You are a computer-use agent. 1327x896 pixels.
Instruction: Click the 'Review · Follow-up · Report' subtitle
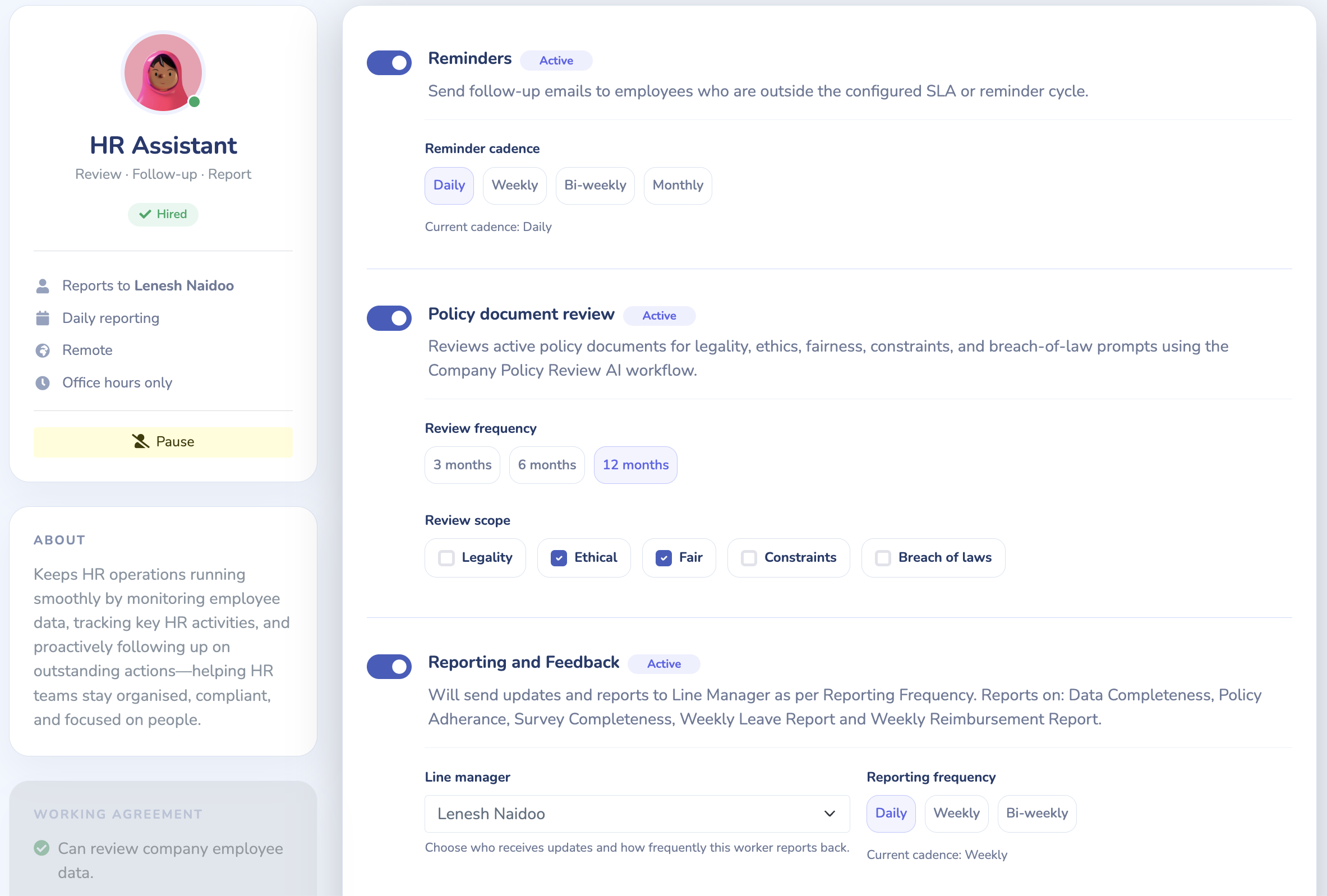tap(163, 174)
